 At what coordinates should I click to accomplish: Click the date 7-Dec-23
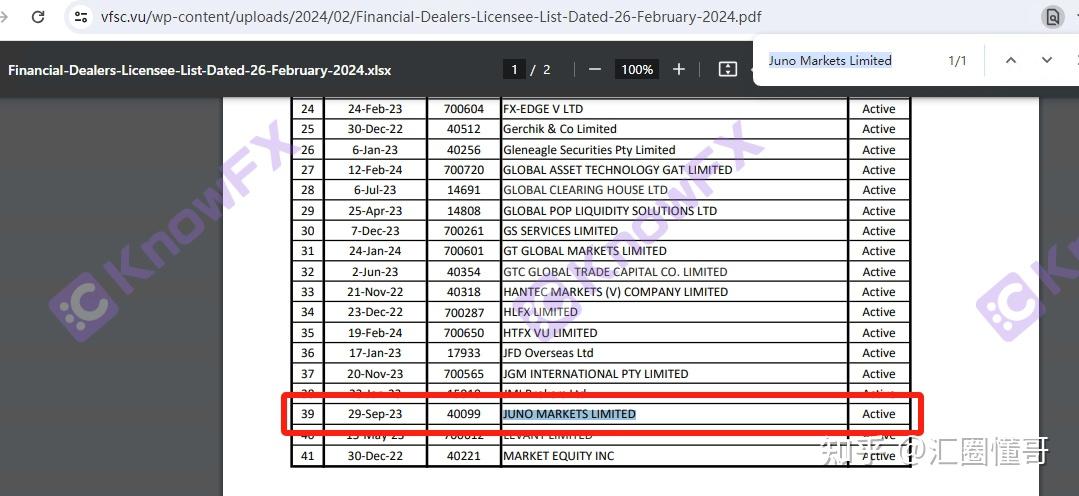pyautogui.click(x=375, y=231)
